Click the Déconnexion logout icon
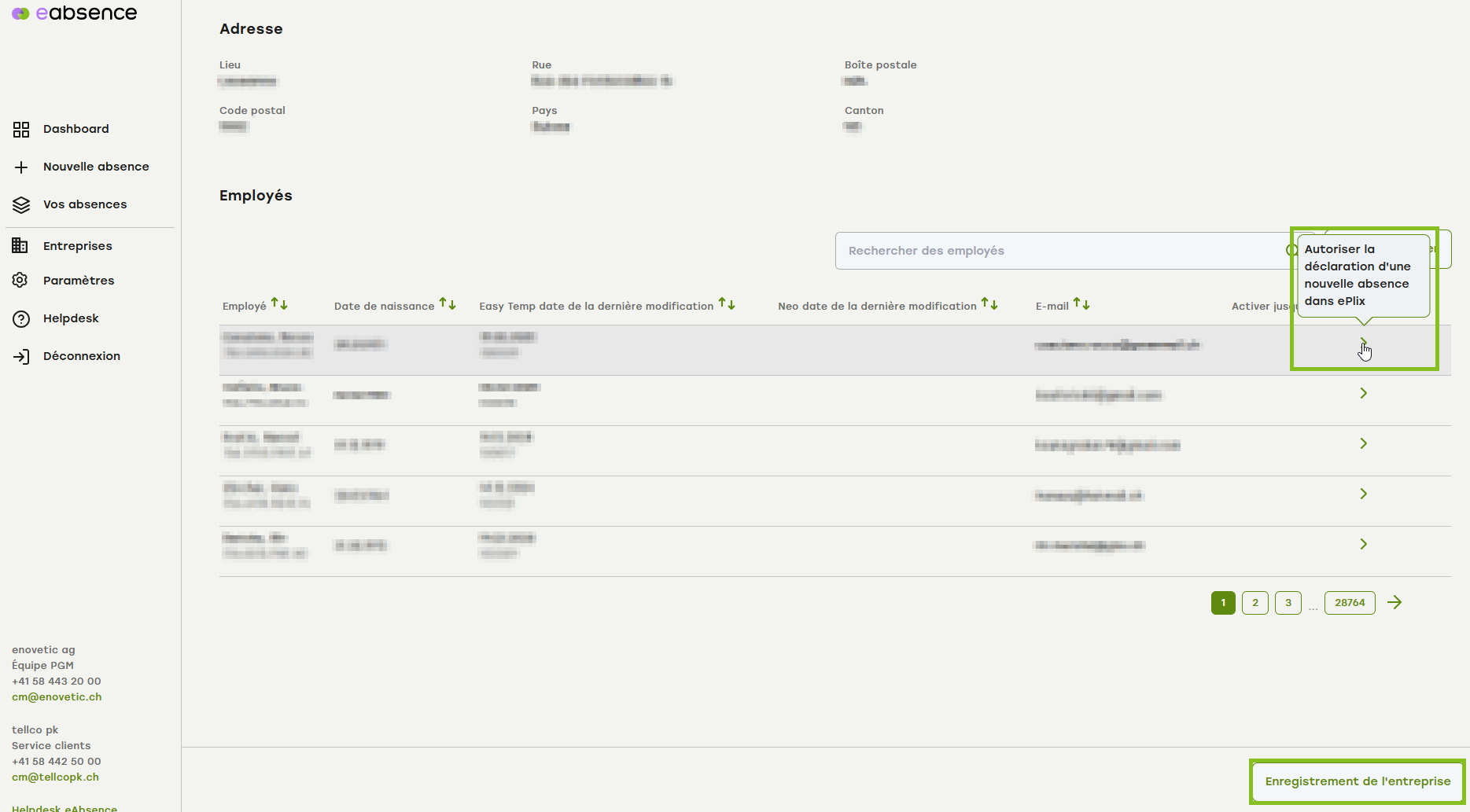Image resolution: width=1470 pixels, height=812 pixels. [x=21, y=357]
